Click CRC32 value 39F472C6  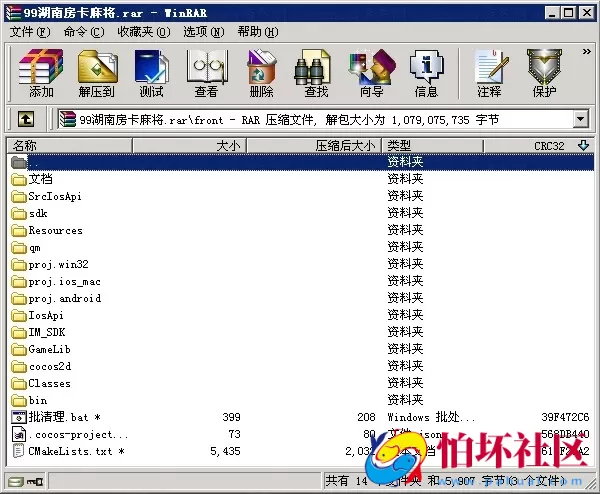click(565, 417)
